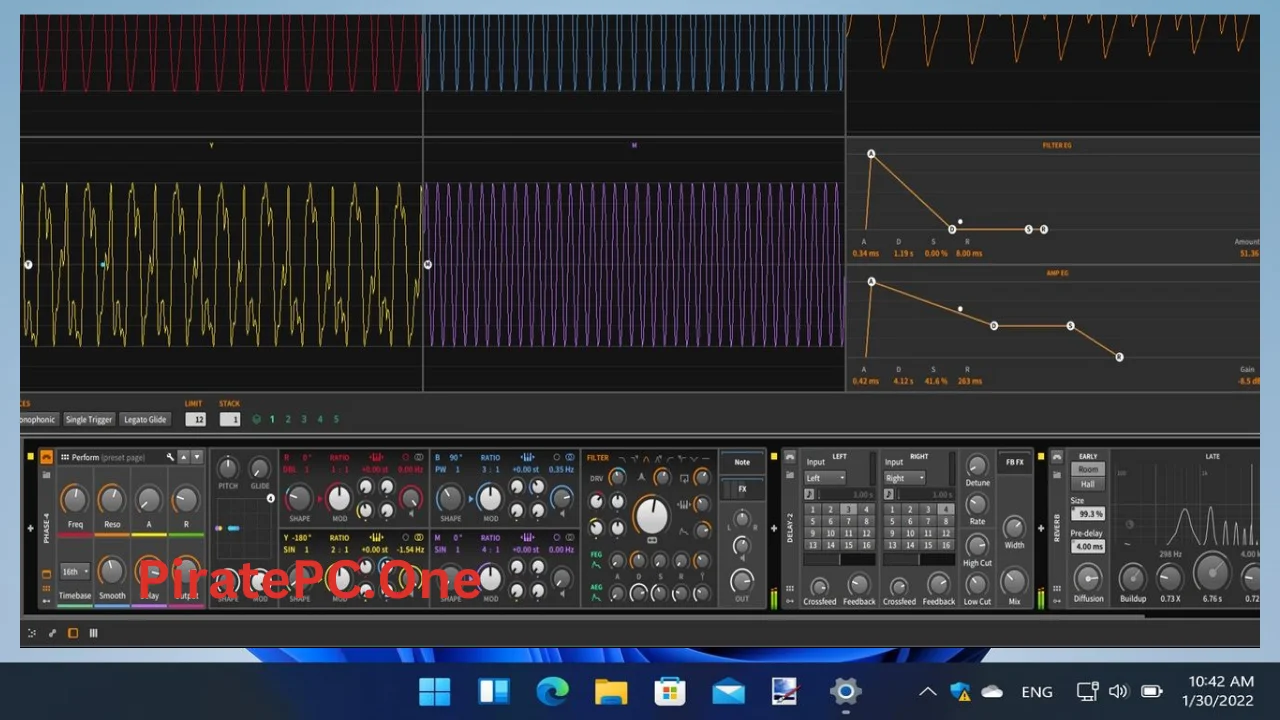Toggle the RIGHT delay note-sync button
The width and height of the screenshot is (1280, 720).
tap(889, 494)
